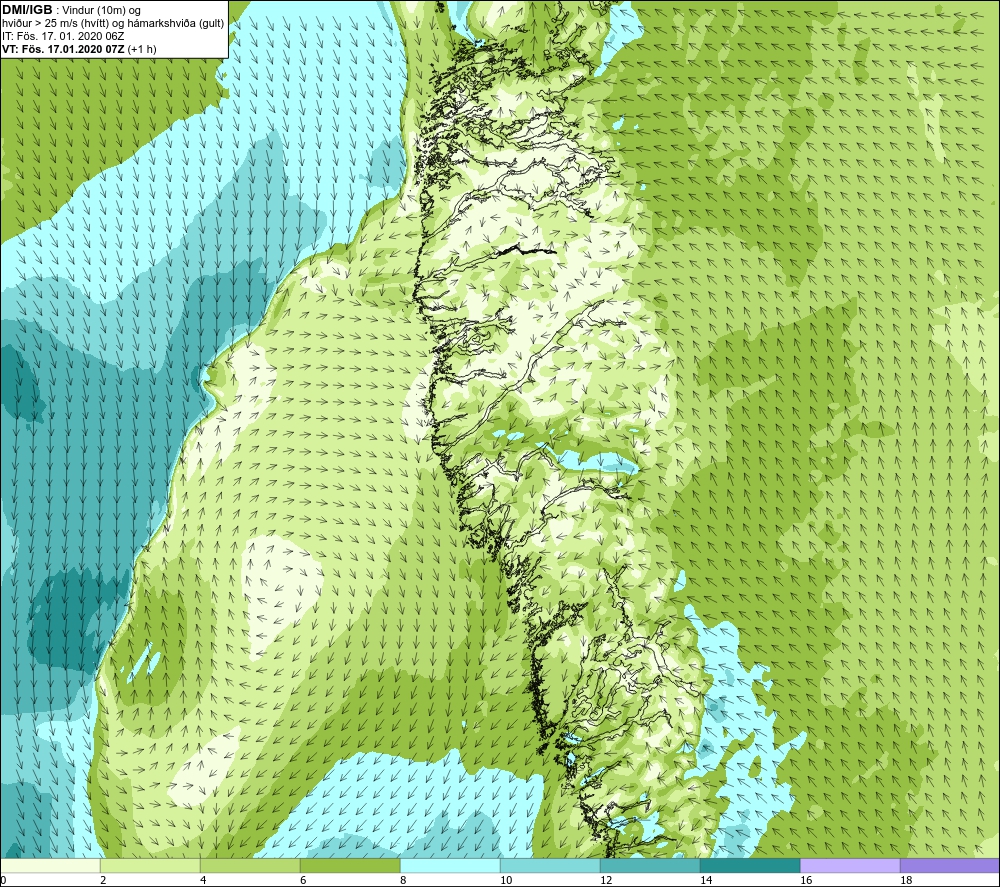The image size is (1000, 887).
Task: Click the 8-10 m/s light cyan legend swatch
Action: tap(450, 866)
